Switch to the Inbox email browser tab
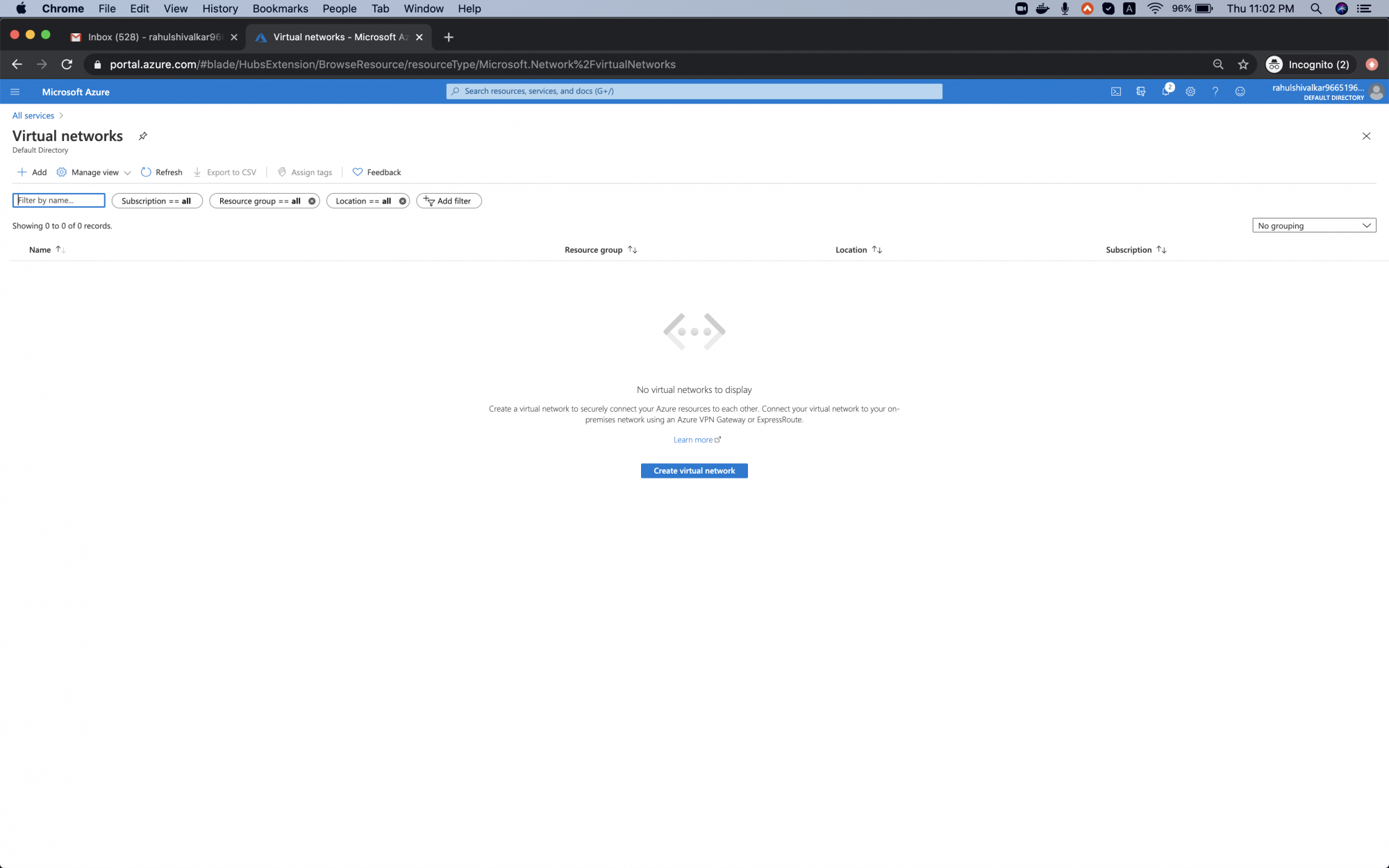The width and height of the screenshot is (1389, 868). (149, 37)
